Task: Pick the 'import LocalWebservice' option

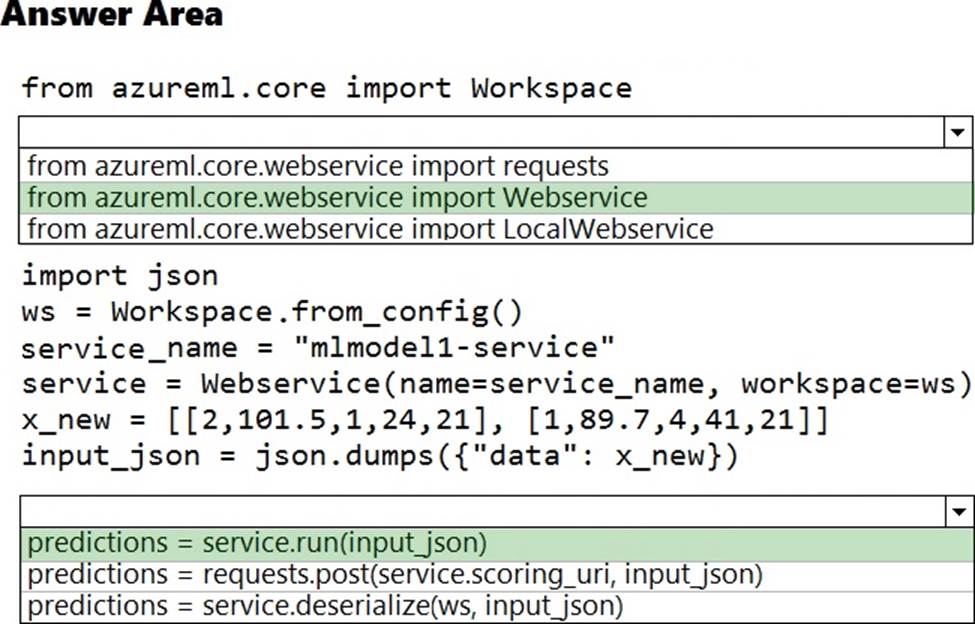Action: [x=370, y=229]
